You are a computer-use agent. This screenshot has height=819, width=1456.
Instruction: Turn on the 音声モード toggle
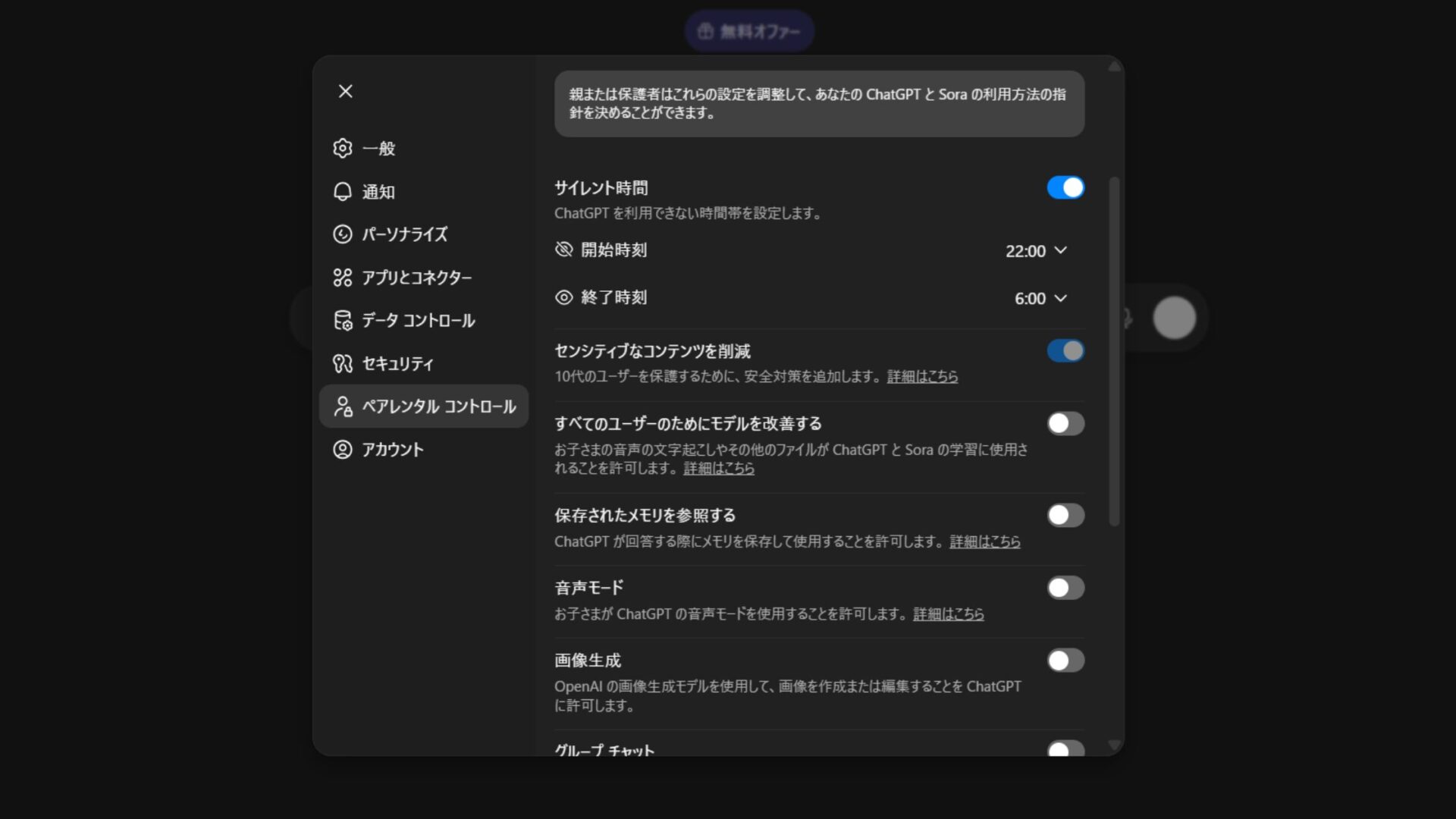click(1065, 588)
